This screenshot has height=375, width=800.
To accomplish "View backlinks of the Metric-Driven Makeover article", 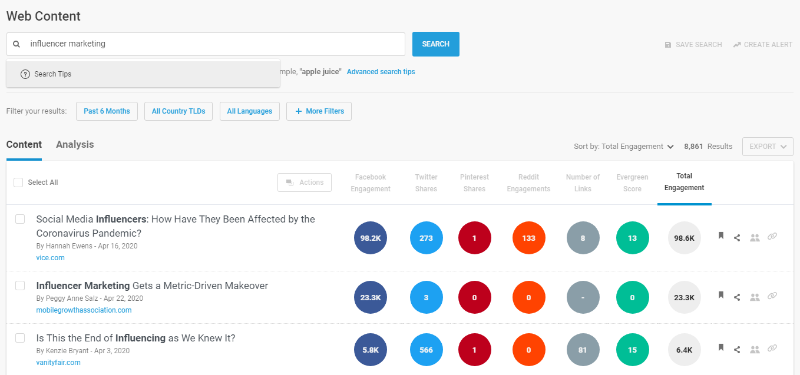I will [772, 295].
